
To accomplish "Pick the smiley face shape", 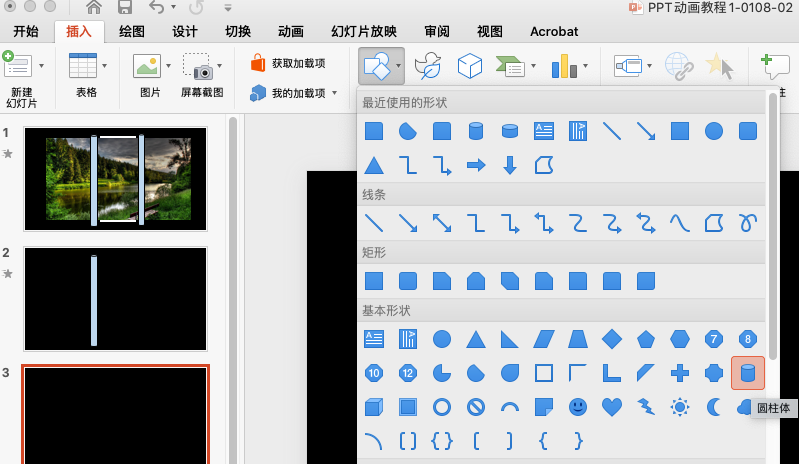I will pos(578,407).
